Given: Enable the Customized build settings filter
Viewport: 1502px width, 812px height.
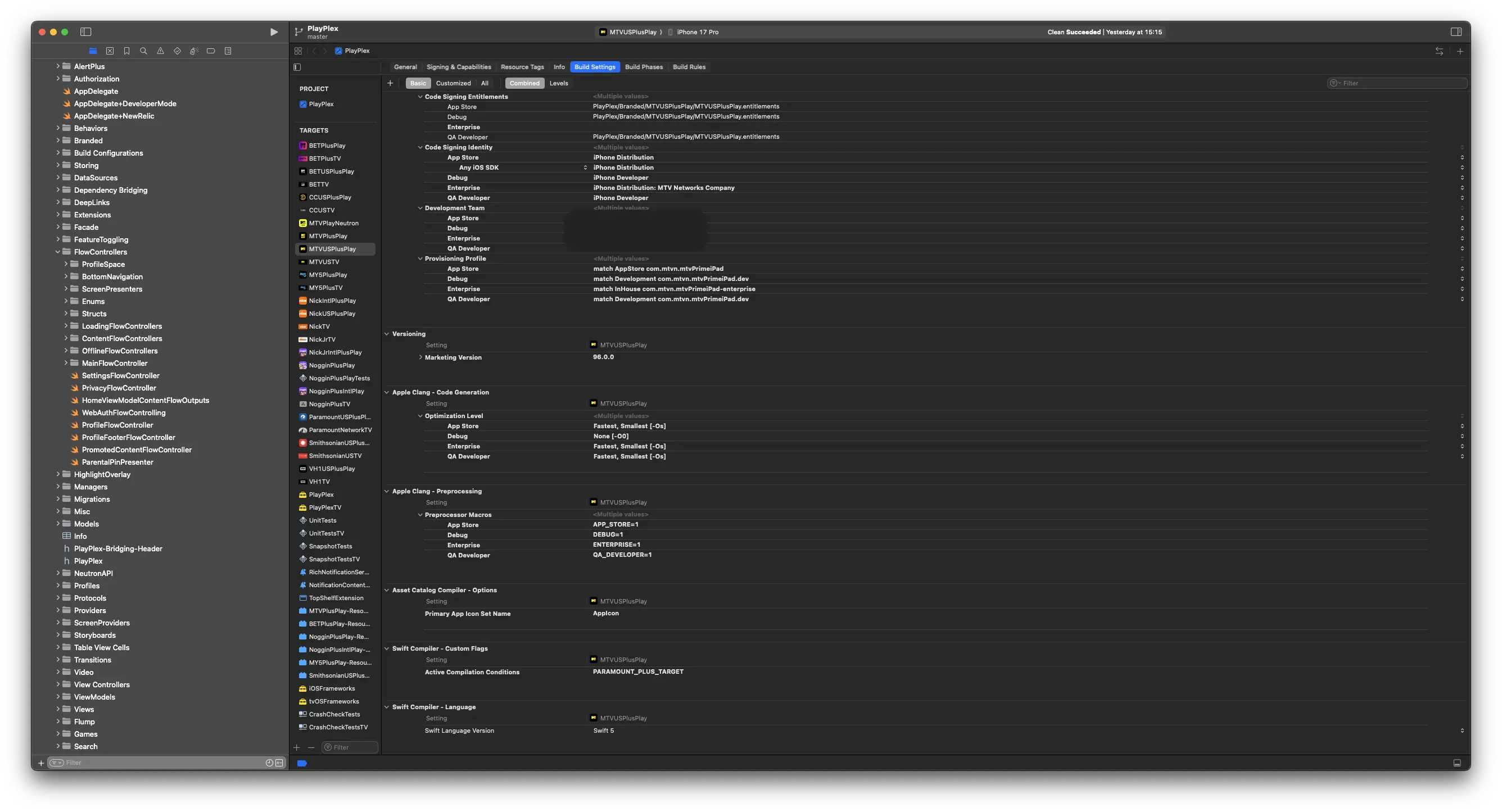Looking at the screenshot, I should (454, 83).
